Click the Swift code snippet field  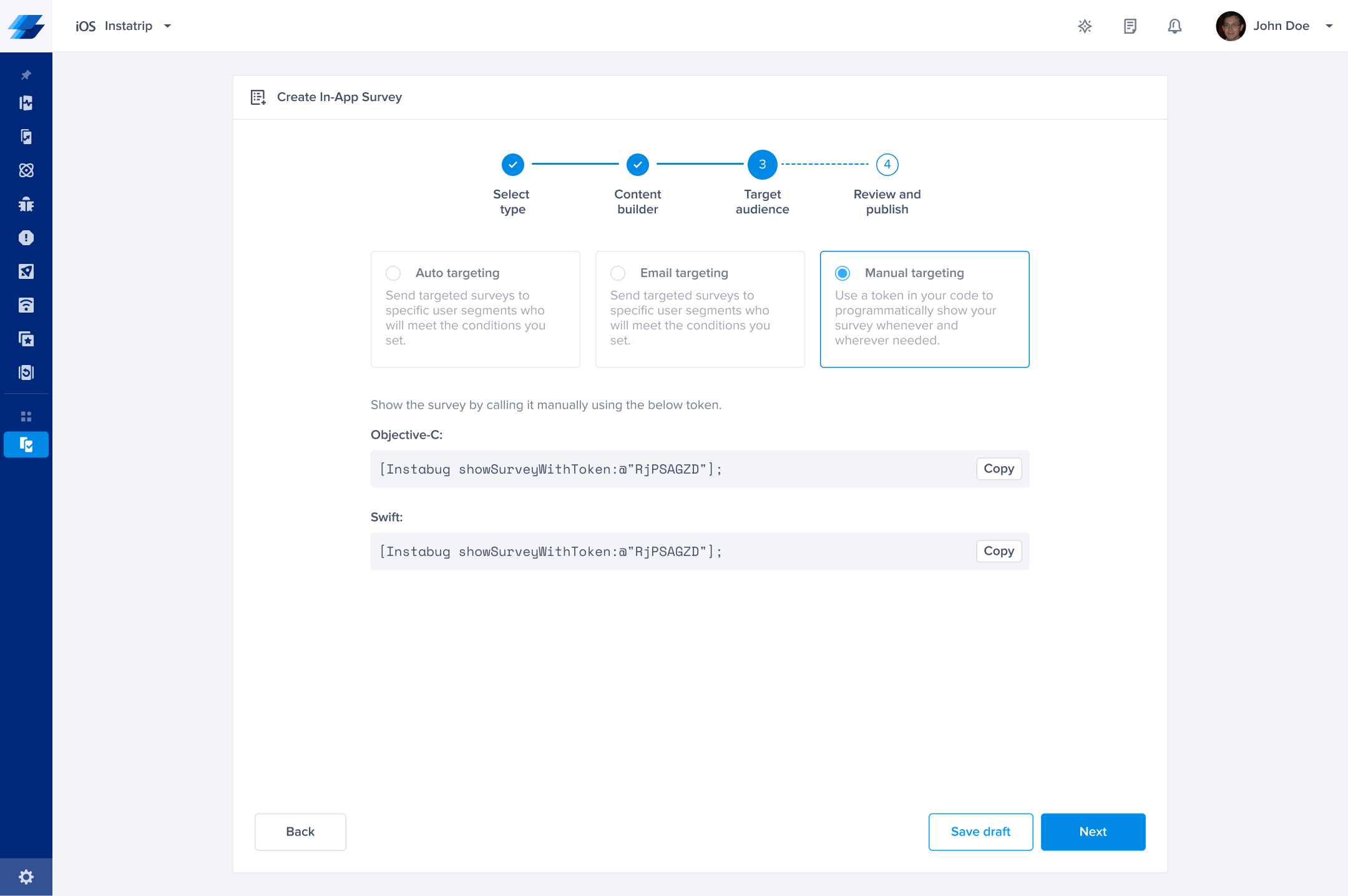coord(668,551)
